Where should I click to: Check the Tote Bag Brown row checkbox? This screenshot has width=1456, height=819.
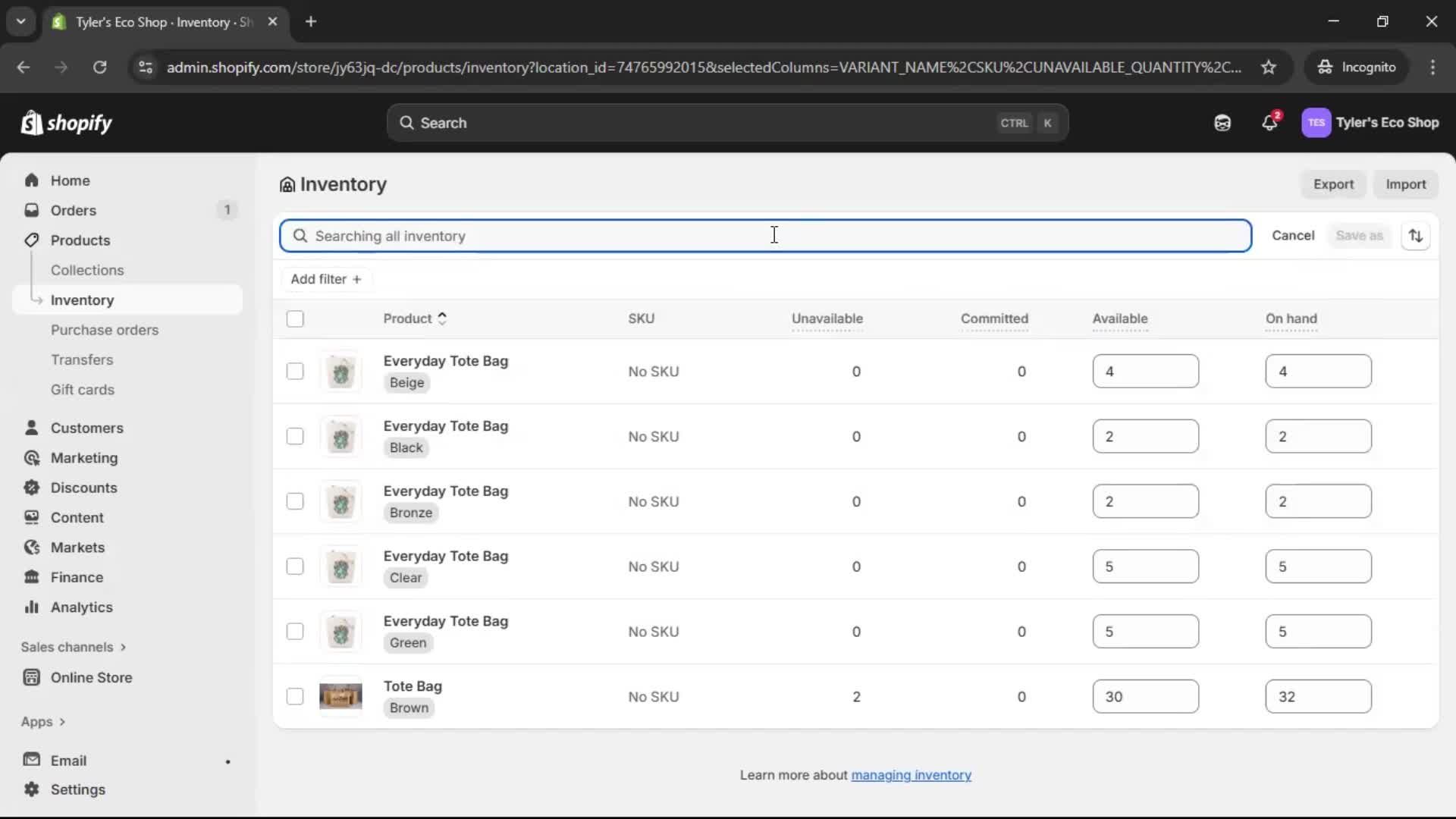pos(295,696)
